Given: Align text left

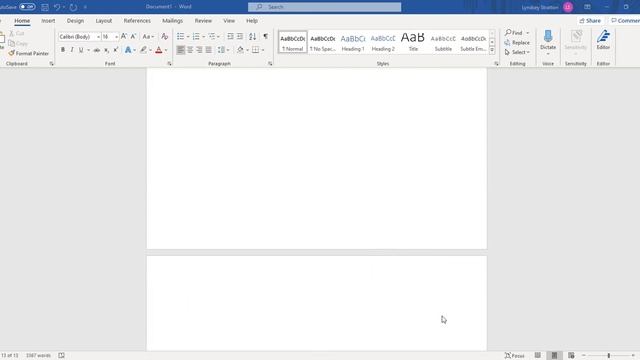Looking at the screenshot, I should (x=180, y=50).
